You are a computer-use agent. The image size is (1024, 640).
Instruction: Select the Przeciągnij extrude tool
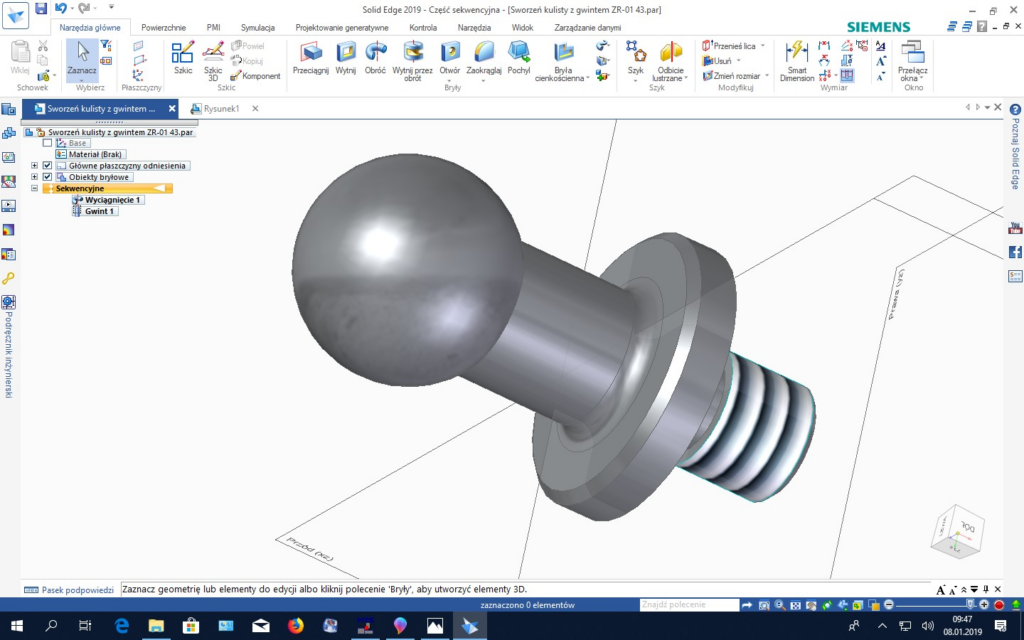click(310, 58)
